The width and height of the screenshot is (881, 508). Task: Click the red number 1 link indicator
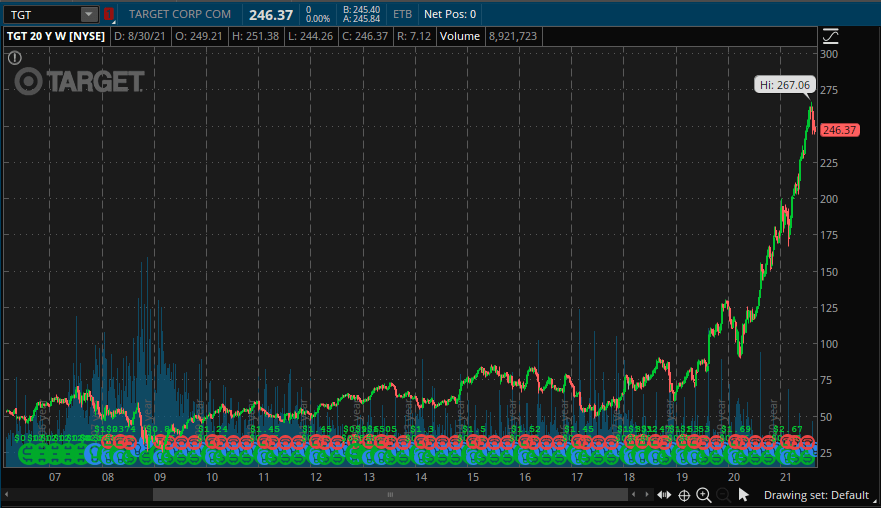(x=109, y=15)
